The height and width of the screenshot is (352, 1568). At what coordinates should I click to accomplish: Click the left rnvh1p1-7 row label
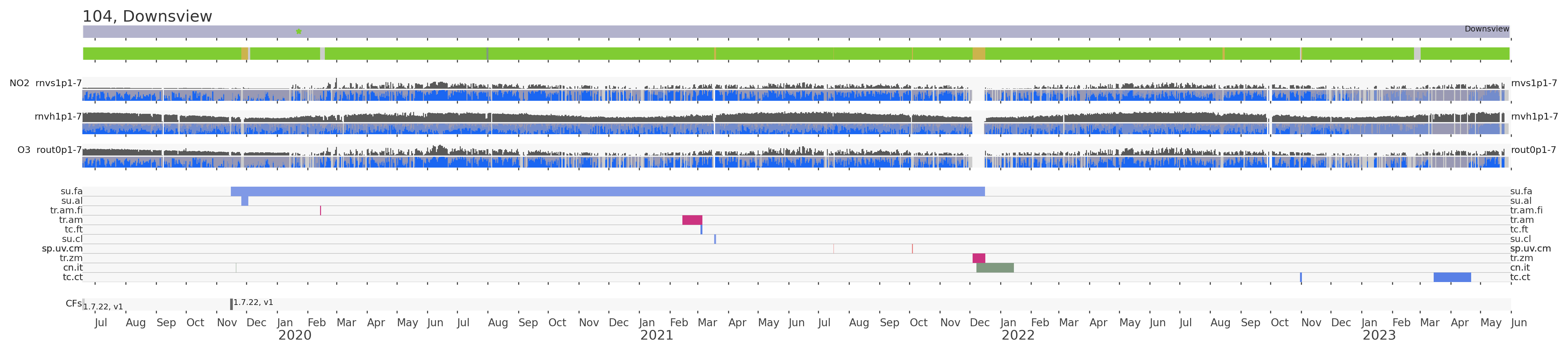click(58, 116)
